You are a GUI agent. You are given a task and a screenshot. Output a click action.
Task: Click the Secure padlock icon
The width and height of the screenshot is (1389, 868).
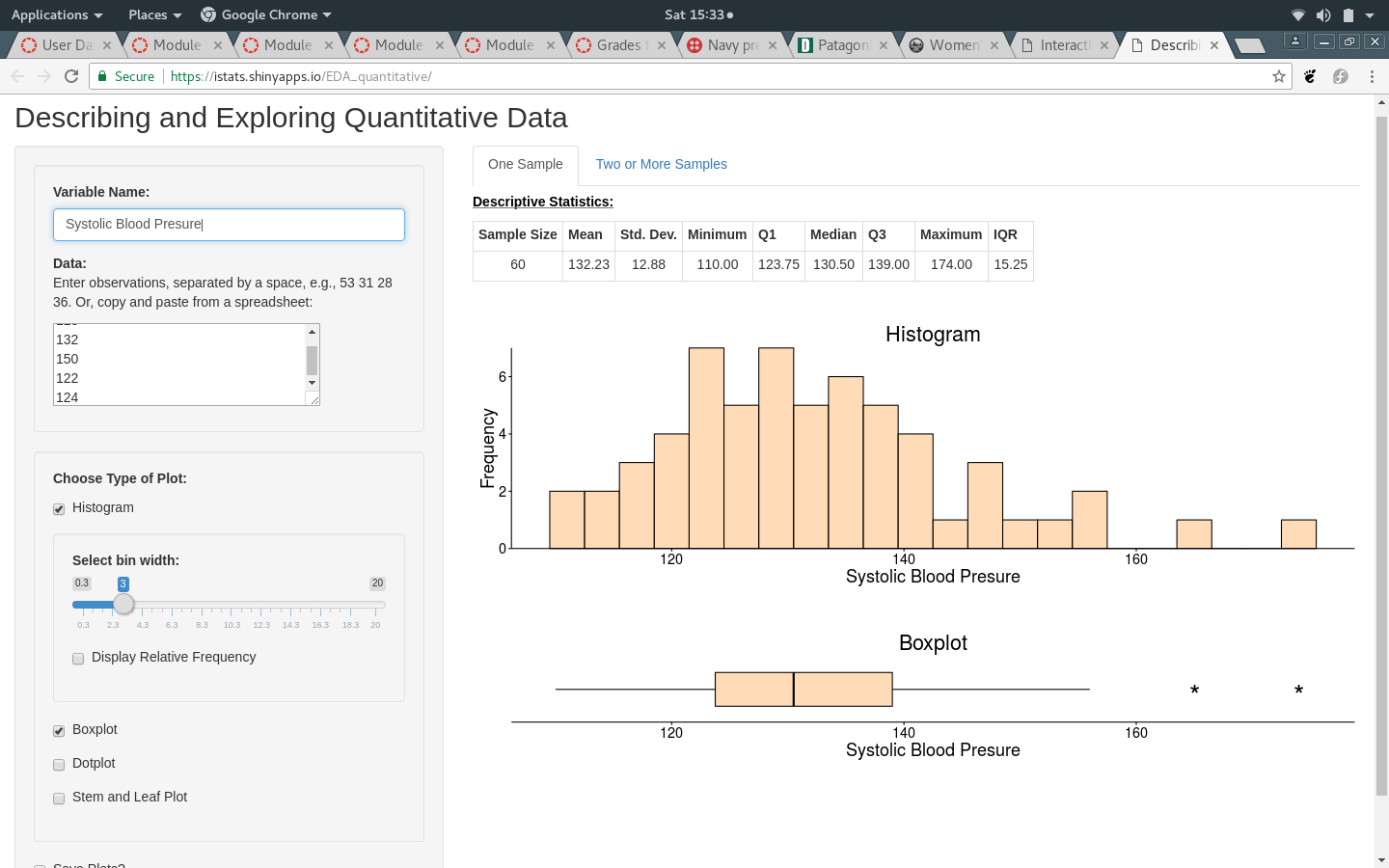click(x=103, y=76)
